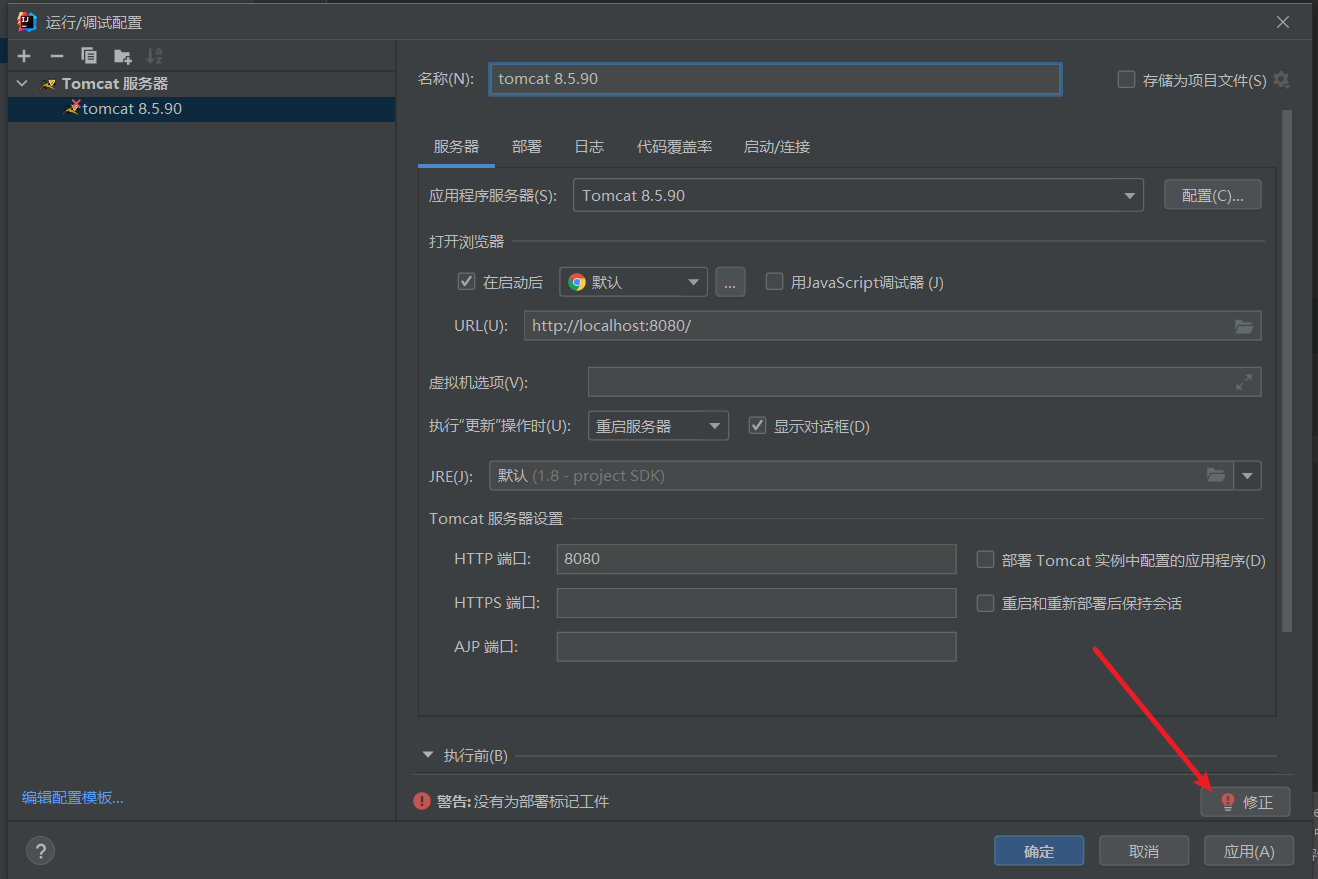The height and width of the screenshot is (879, 1318).
Task: Open the 应用程序服务器 Tomcat 8.5.90 dropdown
Action: [x=857, y=196]
